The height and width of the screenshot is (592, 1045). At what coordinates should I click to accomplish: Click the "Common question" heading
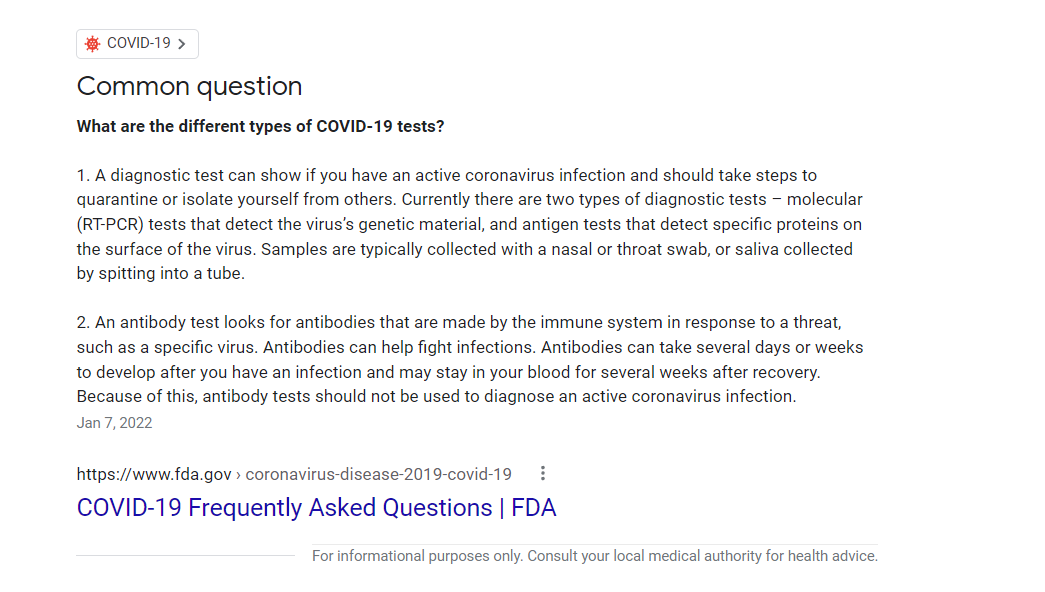click(x=189, y=86)
